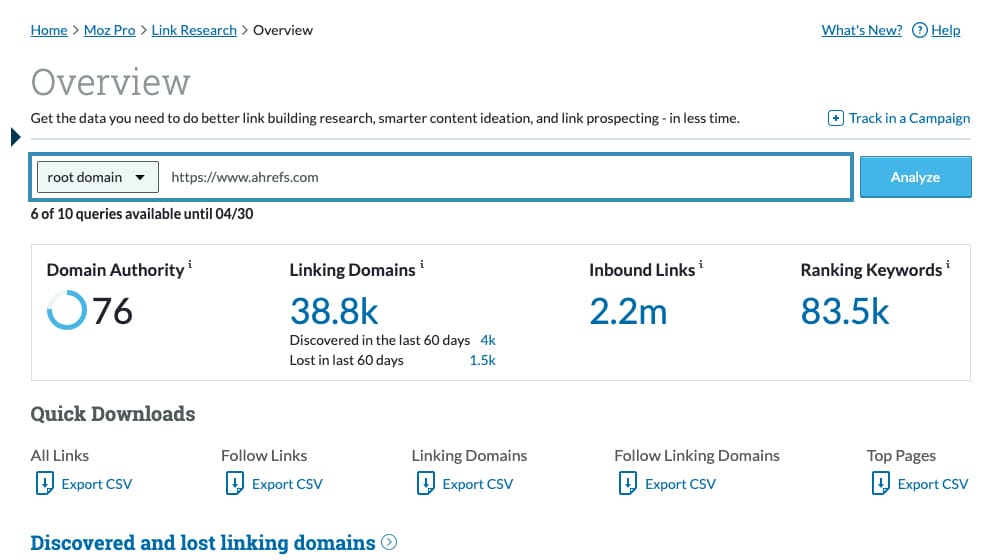Click the All Links download icon
The image size is (1000, 560).
44,483
